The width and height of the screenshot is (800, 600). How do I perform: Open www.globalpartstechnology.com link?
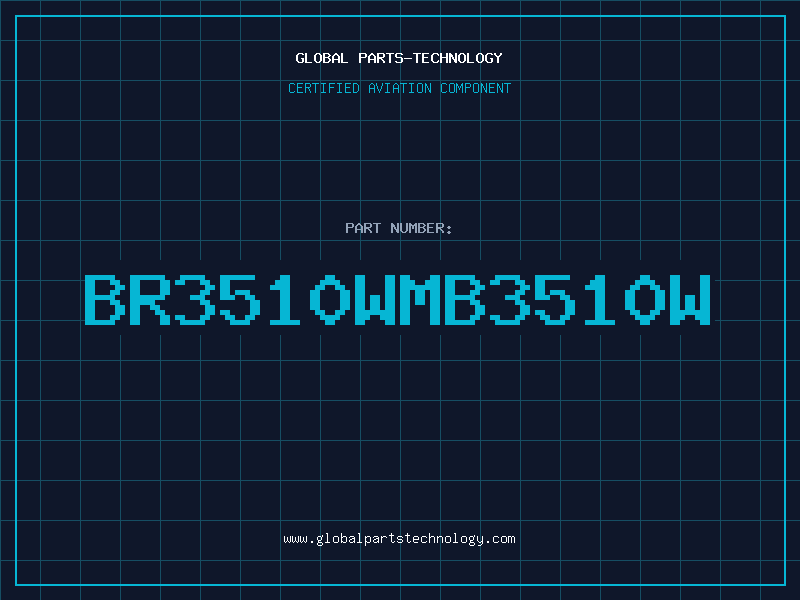[x=399, y=539]
